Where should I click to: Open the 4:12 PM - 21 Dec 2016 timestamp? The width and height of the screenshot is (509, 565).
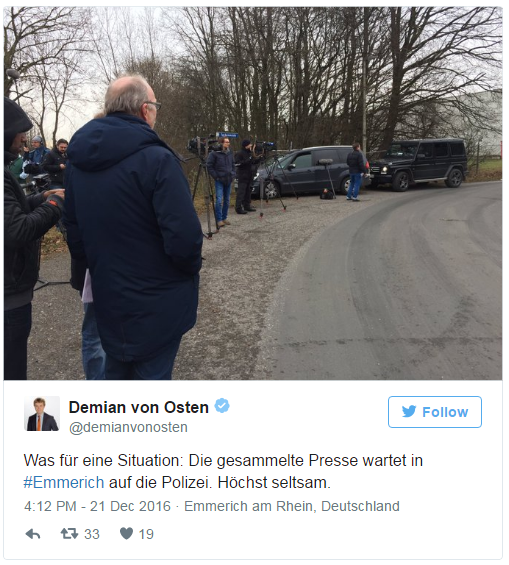coord(97,506)
